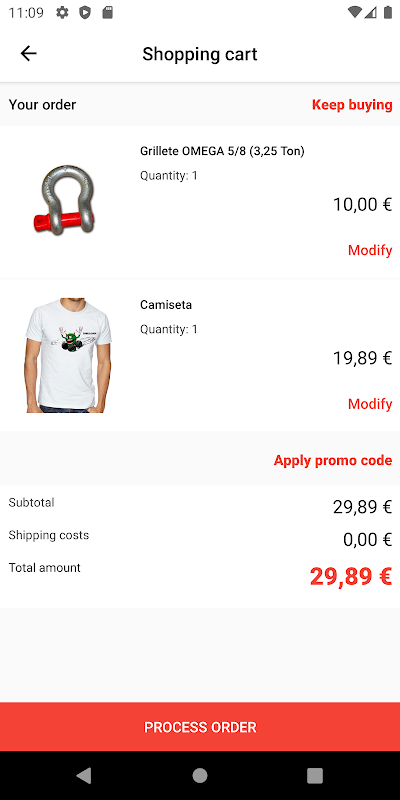Tap the Android home circle button
The image size is (400, 800).
(x=200, y=776)
